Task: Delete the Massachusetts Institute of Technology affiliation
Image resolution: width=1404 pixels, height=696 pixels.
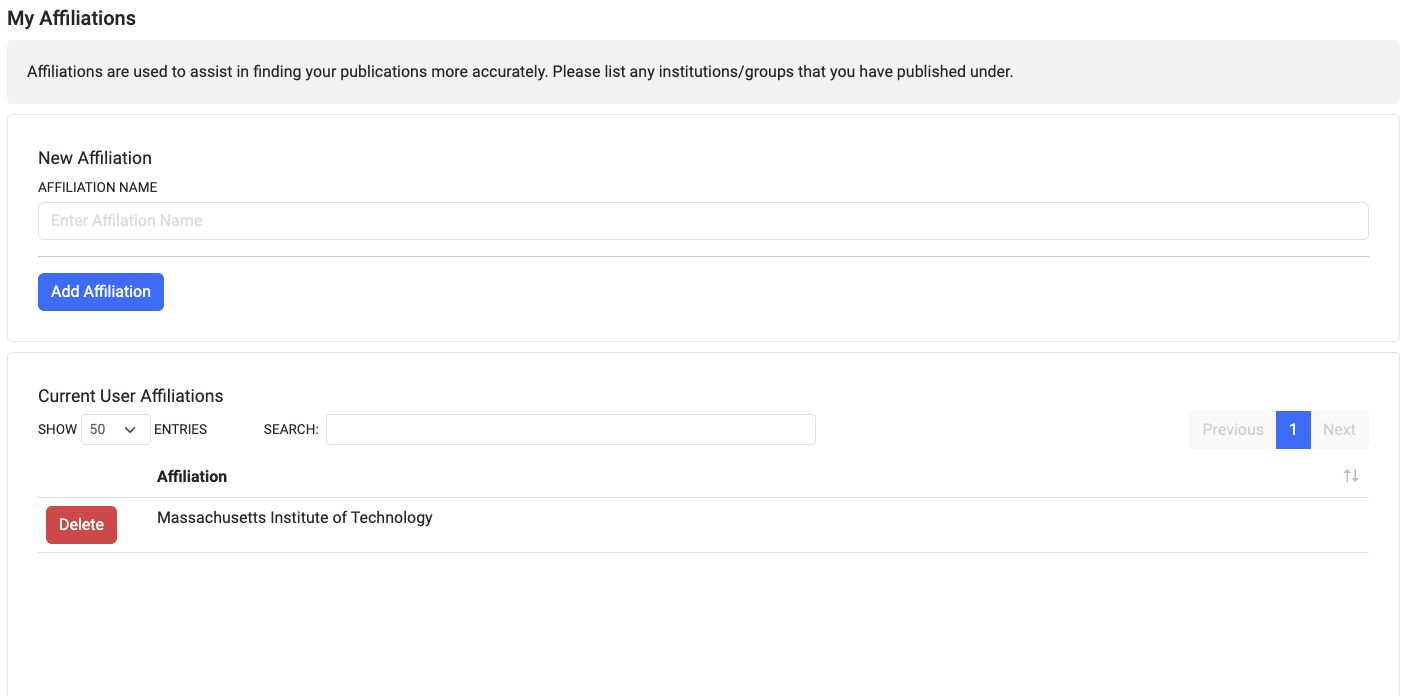Action: [x=81, y=525]
